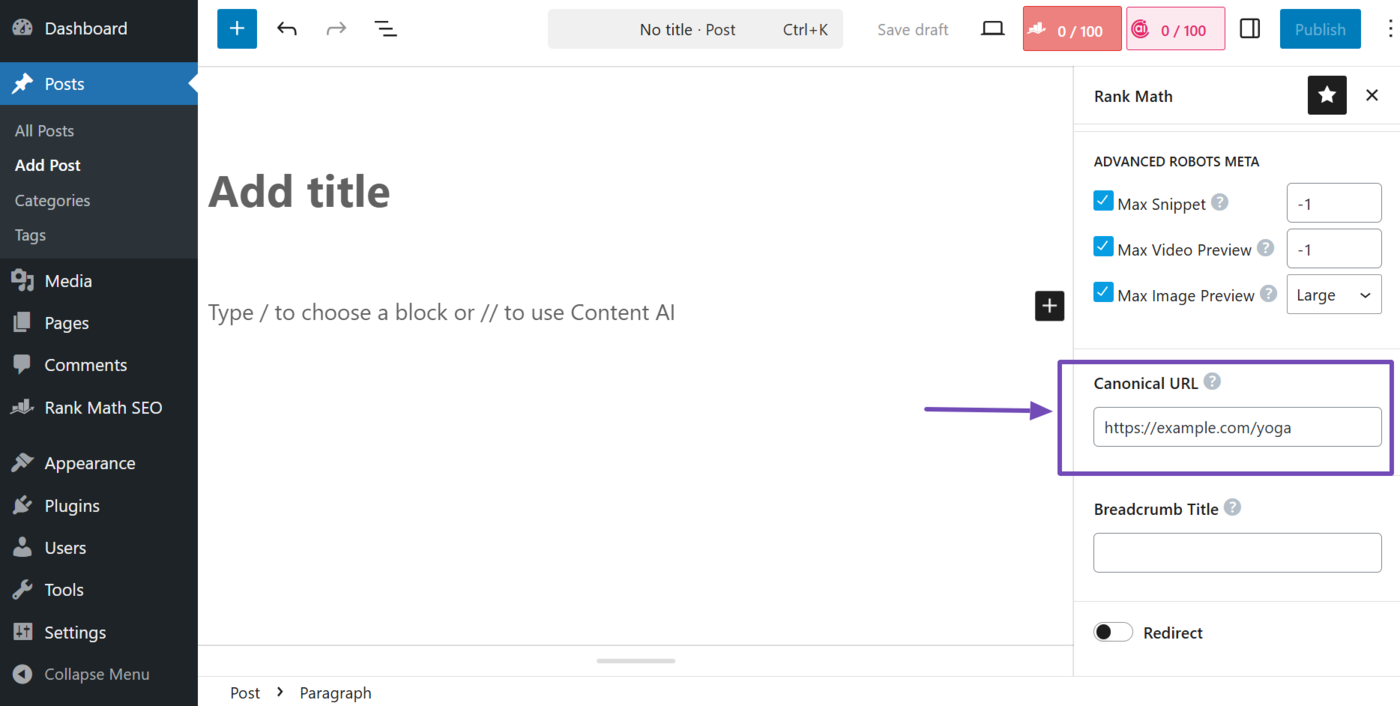Click the inline add block plus button

pos(1049,306)
